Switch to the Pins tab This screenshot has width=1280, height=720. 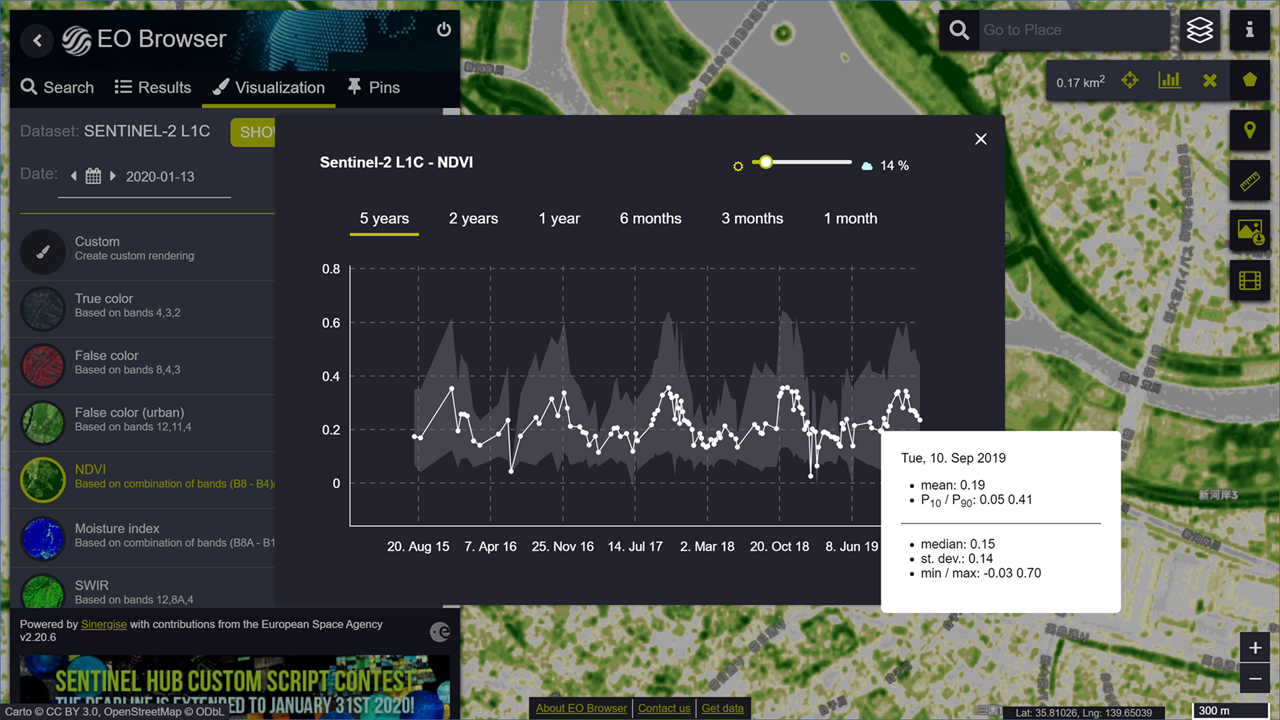pos(373,88)
